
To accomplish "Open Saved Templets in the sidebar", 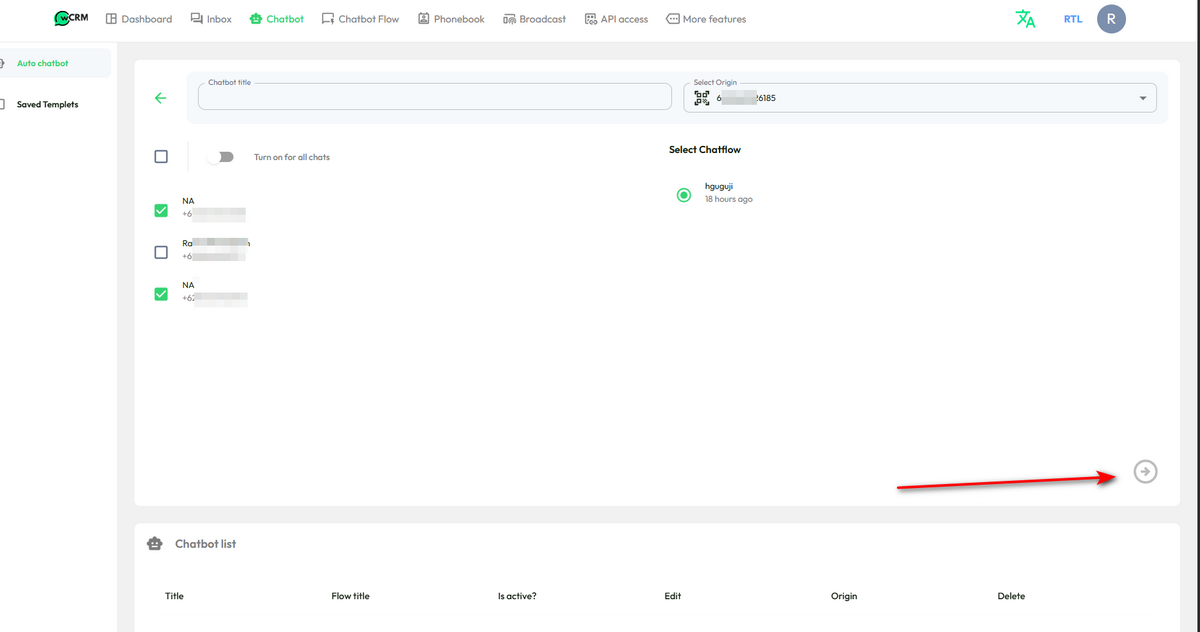I will 48,104.
